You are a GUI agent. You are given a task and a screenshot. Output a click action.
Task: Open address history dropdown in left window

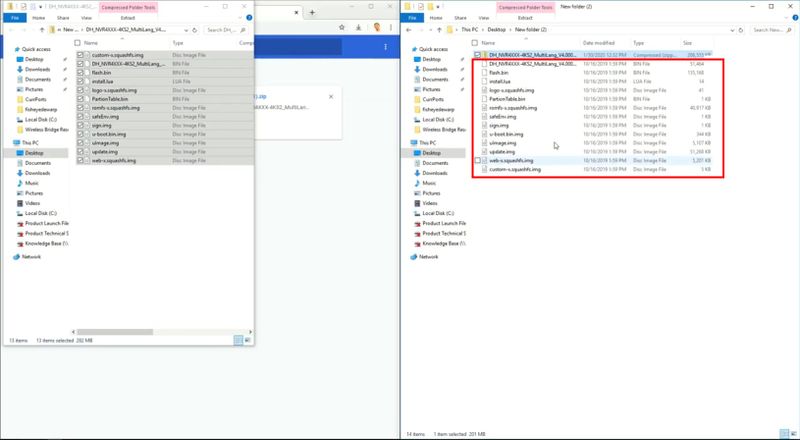pyautogui.click(x=186, y=30)
